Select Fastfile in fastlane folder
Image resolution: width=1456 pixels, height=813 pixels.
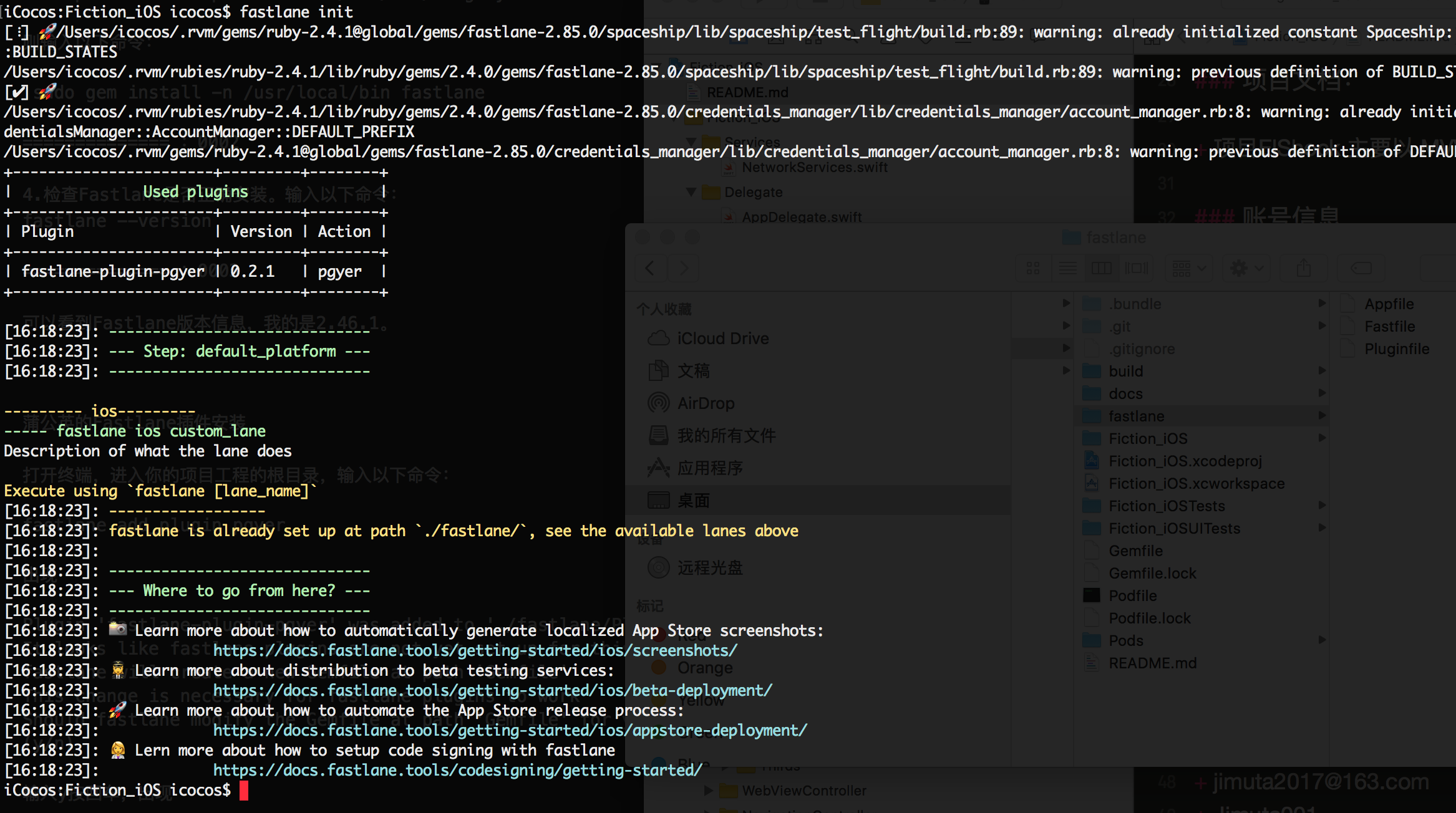pos(1389,327)
